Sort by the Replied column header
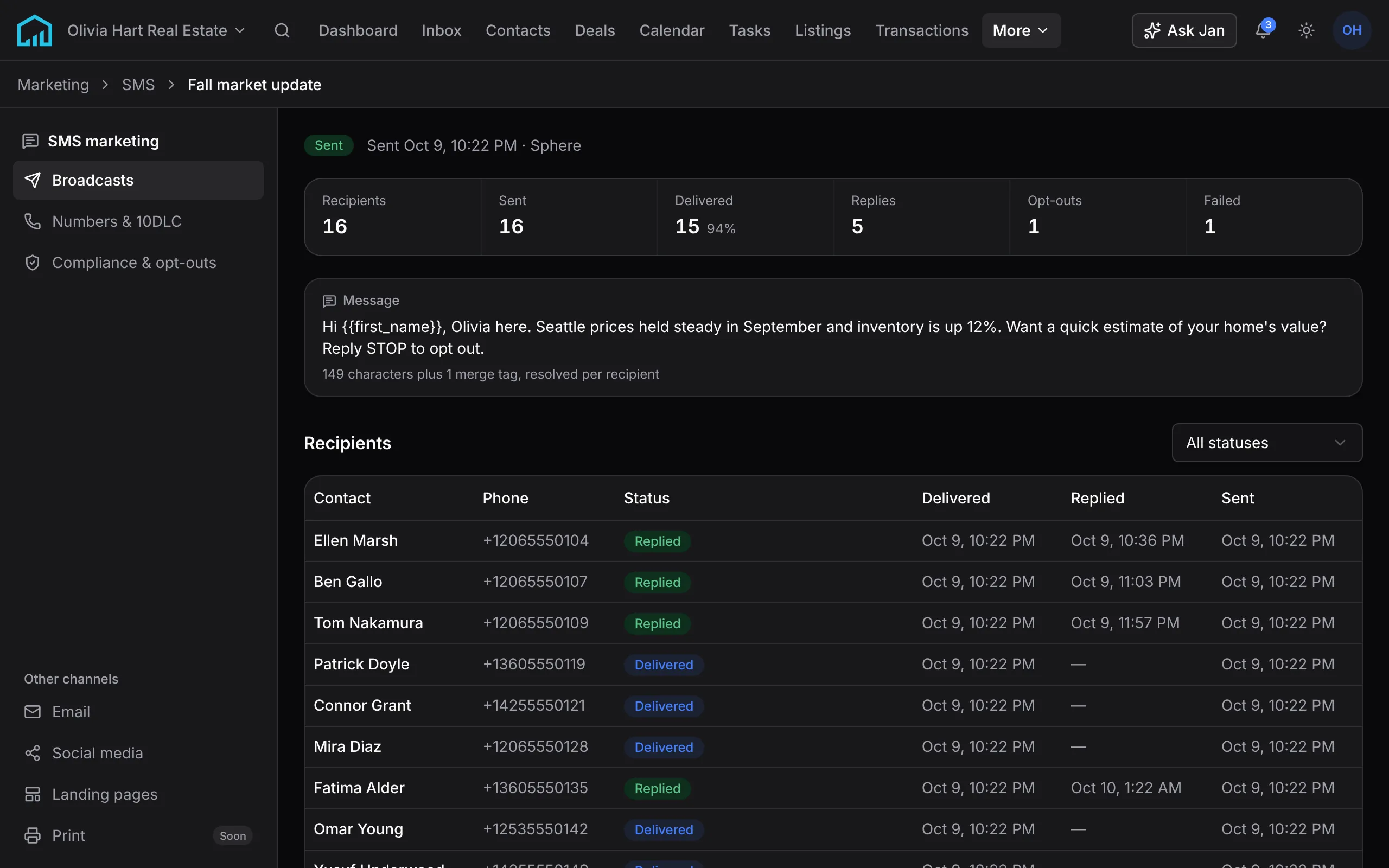This screenshot has height=868, width=1389. coord(1098,499)
